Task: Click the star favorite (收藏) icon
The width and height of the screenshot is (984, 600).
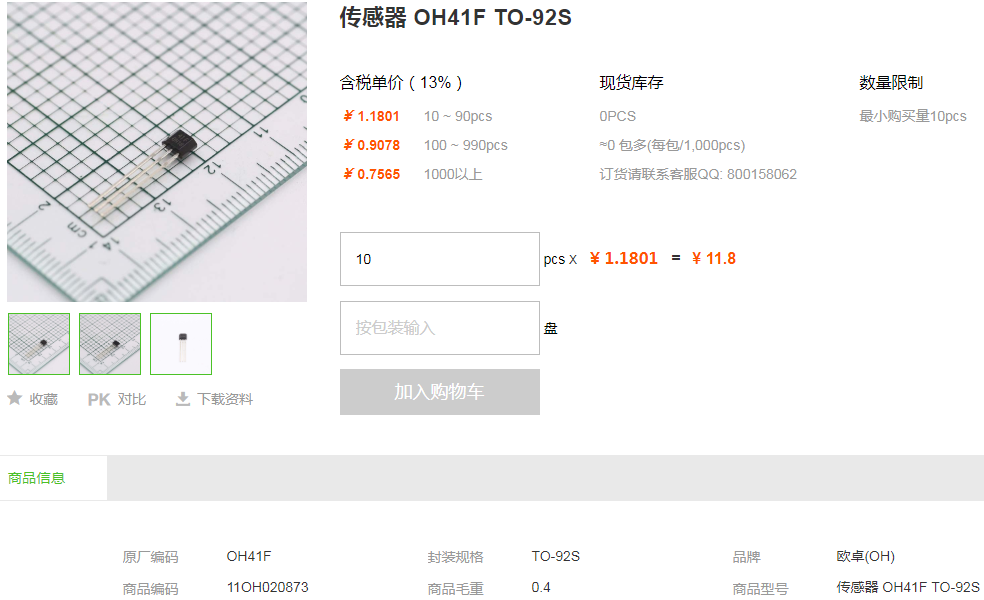Action: point(15,399)
